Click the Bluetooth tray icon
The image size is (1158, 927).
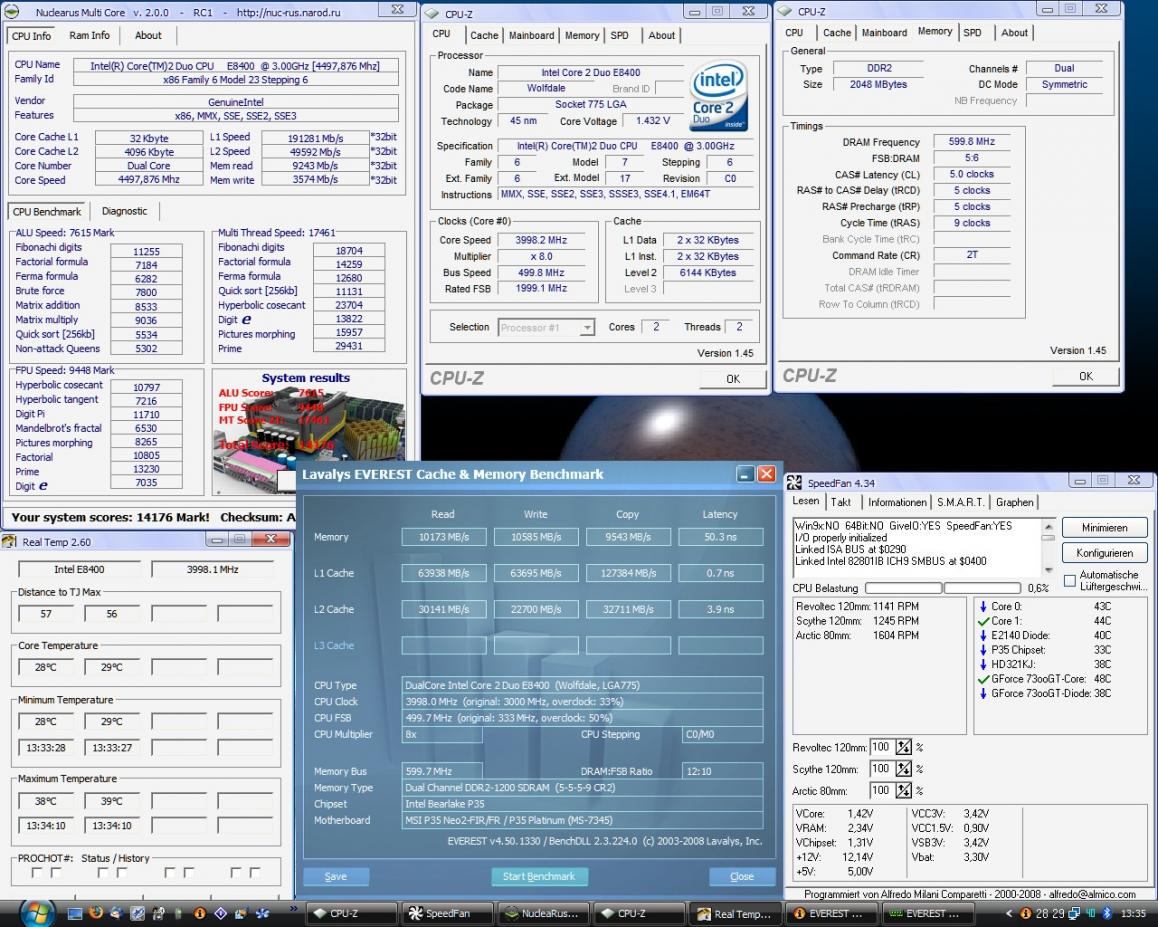coord(1106,914)
